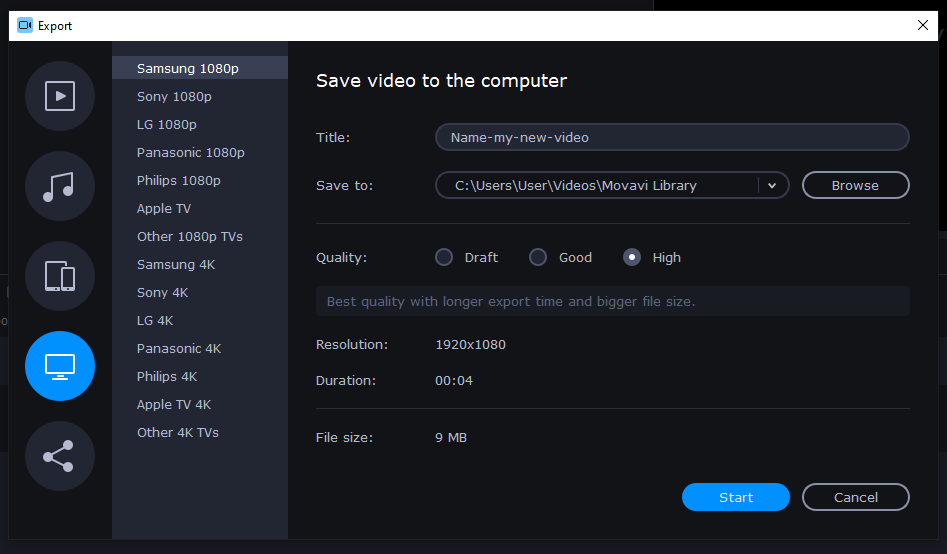Click the Cancel button
Image resolution: width=947 pixels, height=554 pixels.
pyautogui.click(x=856, y=497)
